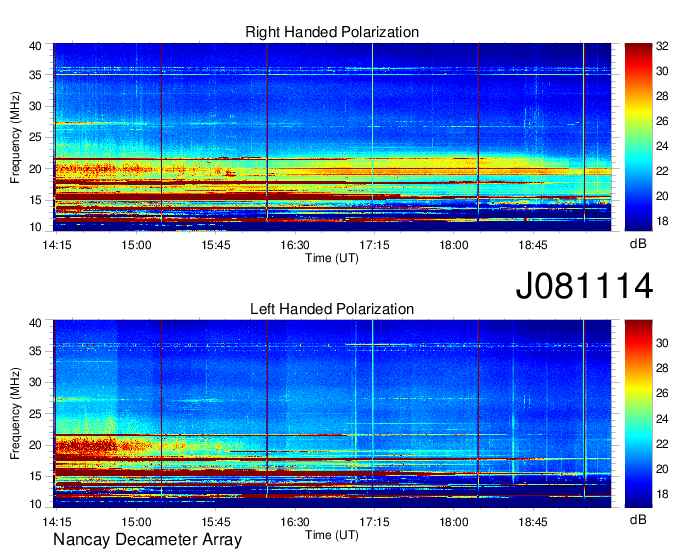Click the Left Handed Polarization spectrogram image
This screenshot has width=680, height=552.
click(332, 414)
